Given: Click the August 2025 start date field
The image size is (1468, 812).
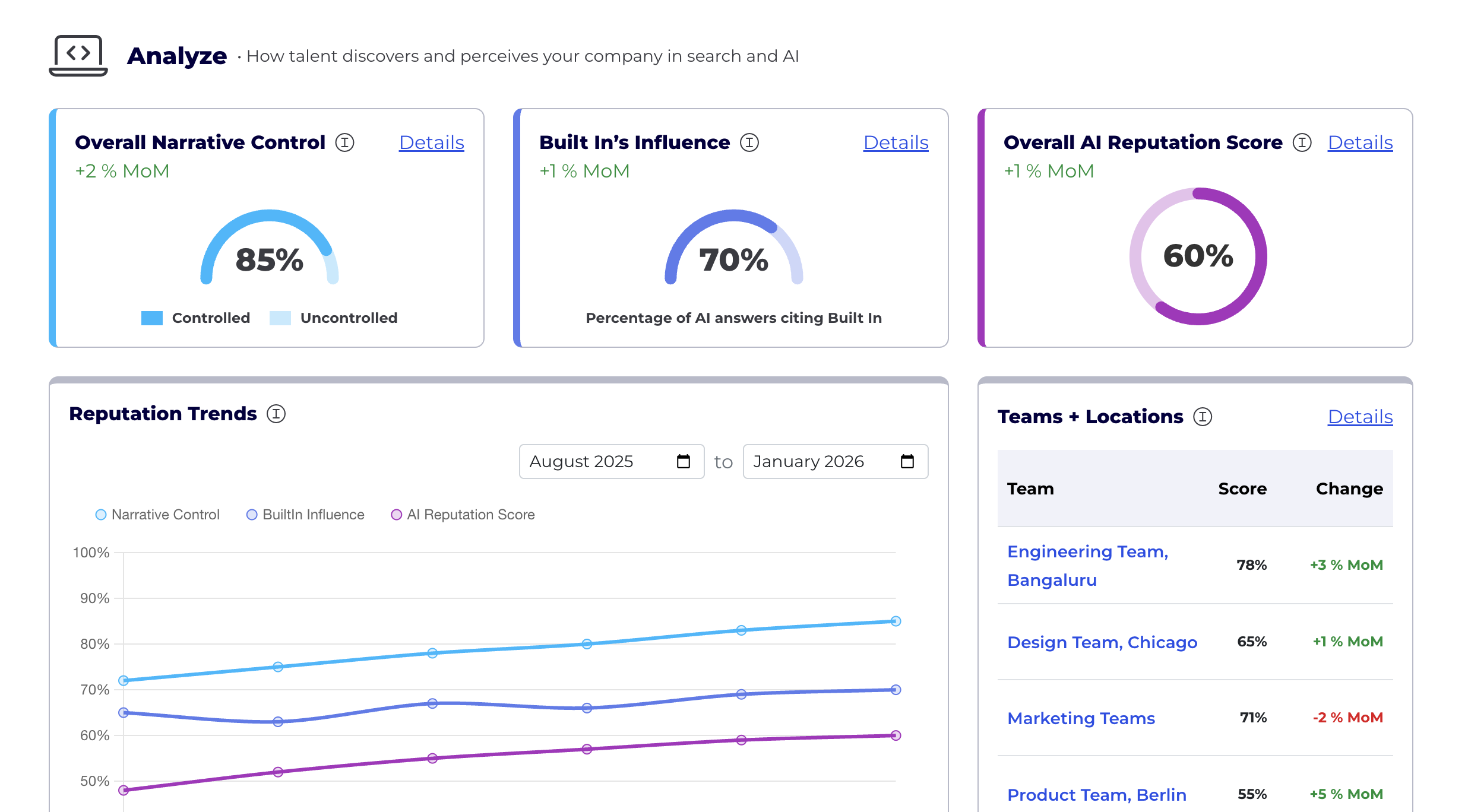Looking at the screenshot, I should pos(612,461).
